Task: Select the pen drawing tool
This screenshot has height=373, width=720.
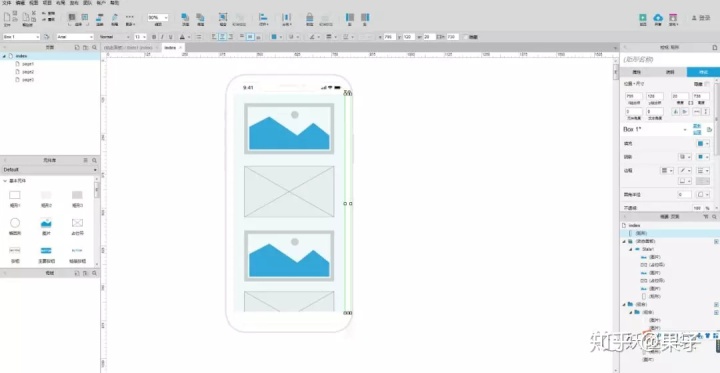Action: [x=114, y=17]
